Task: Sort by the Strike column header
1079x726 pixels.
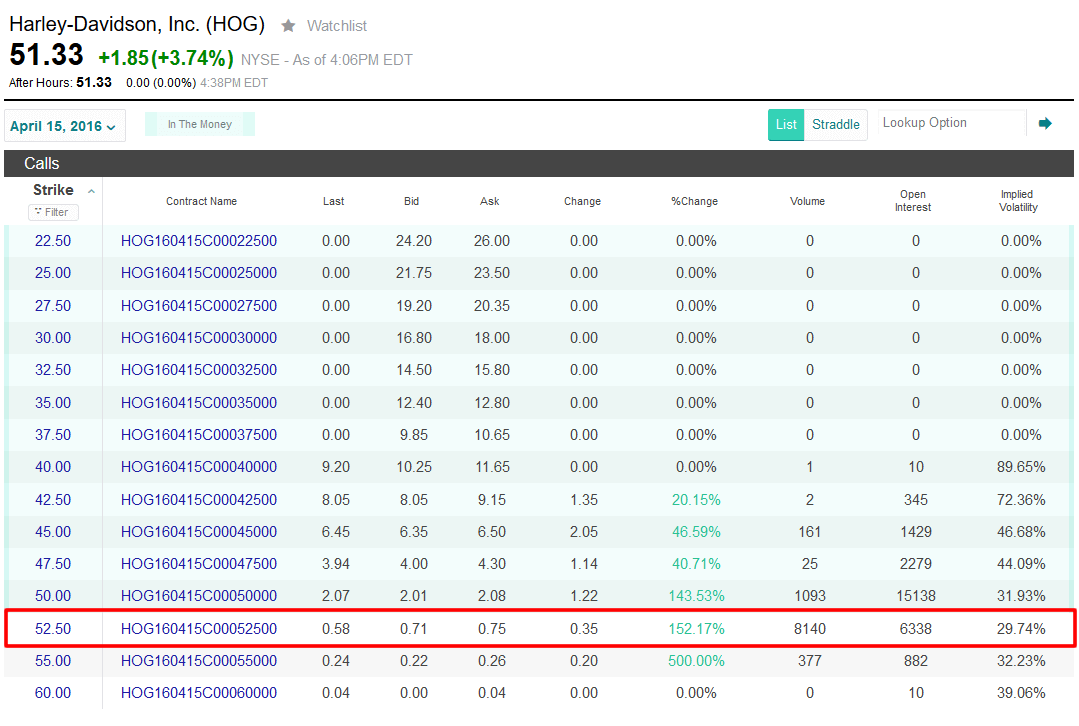Action: point(53,190)
